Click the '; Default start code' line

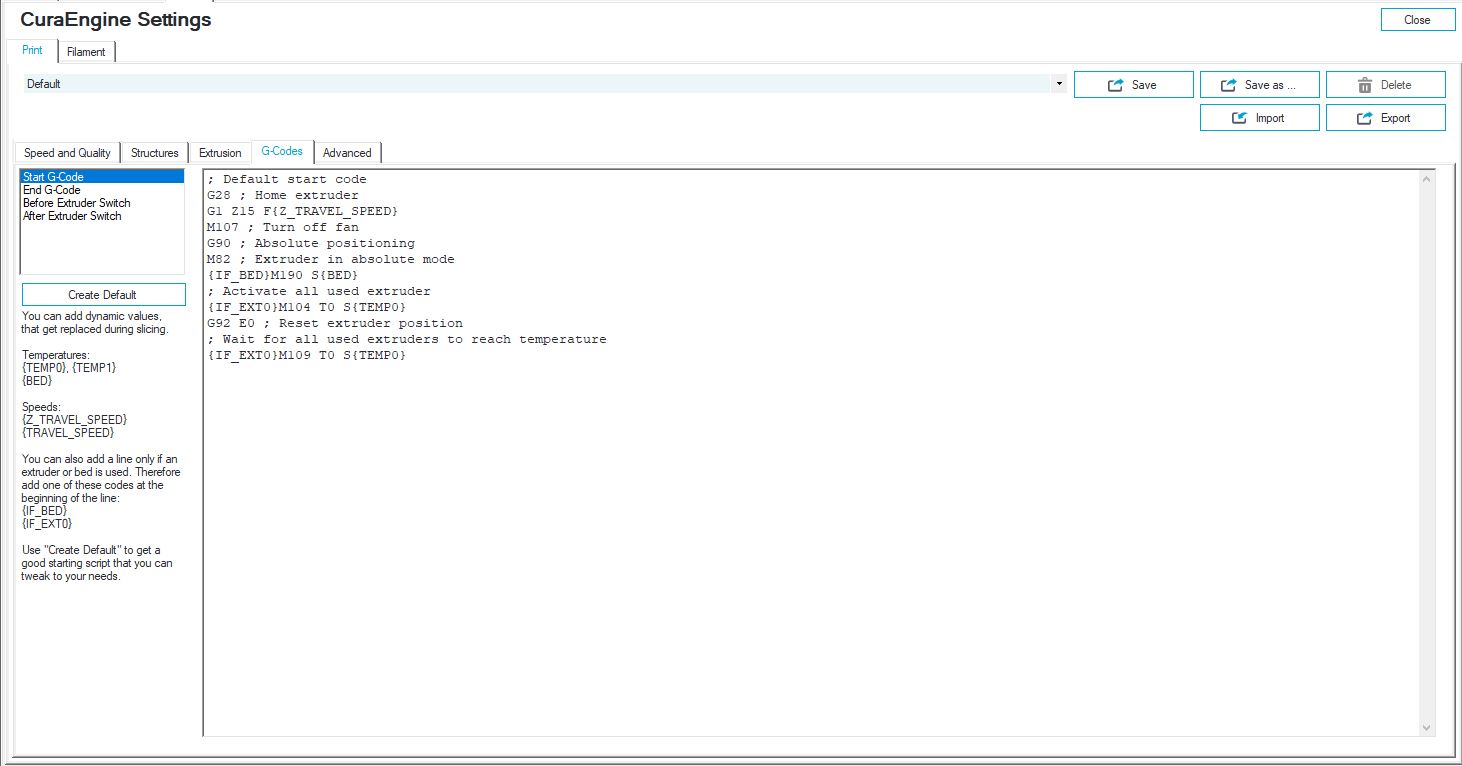point(286,180)
